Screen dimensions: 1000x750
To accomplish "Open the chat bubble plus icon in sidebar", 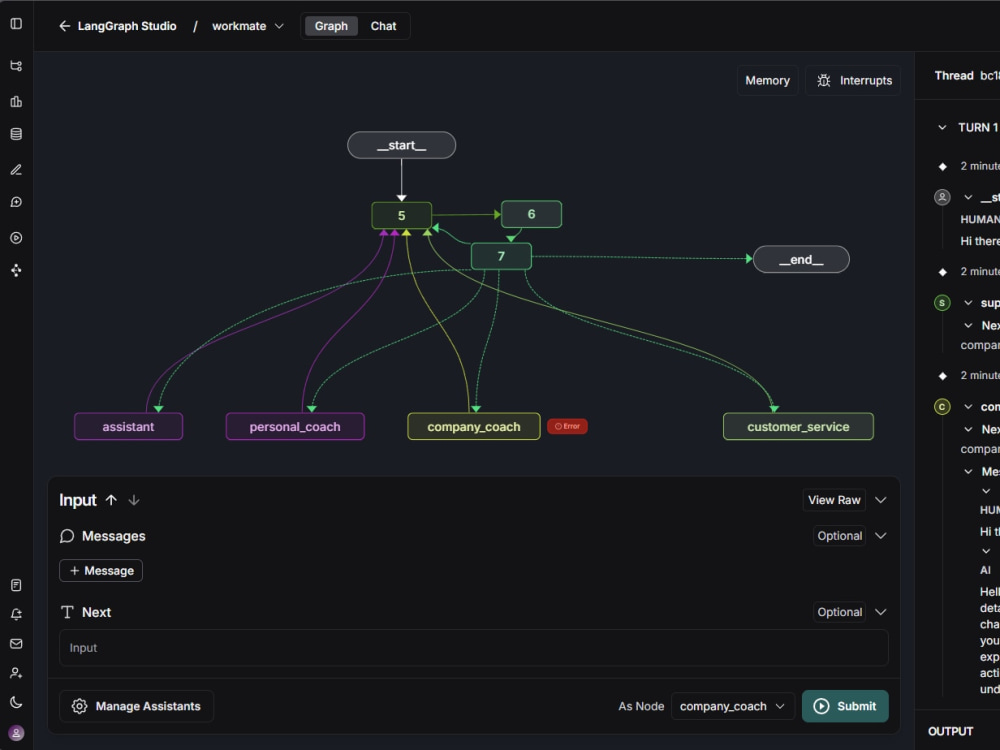I will tap(17, 202).
